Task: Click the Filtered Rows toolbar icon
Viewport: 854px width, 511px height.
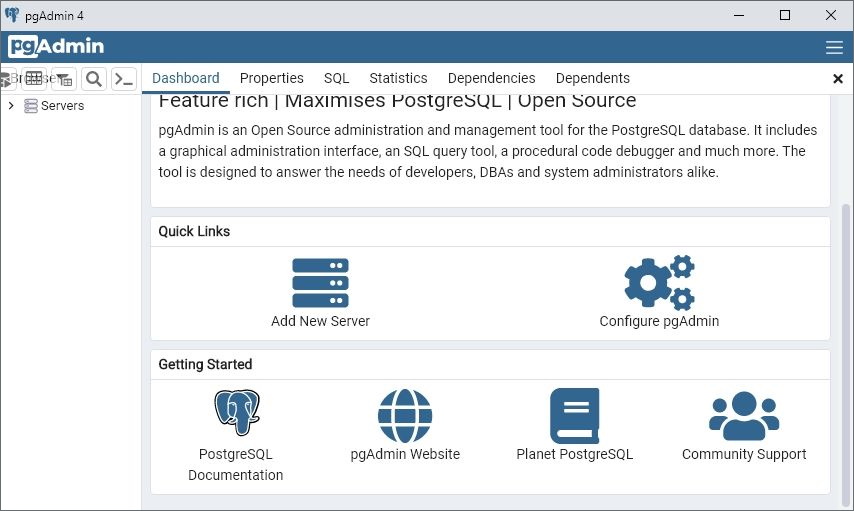Action: [63, 79]
